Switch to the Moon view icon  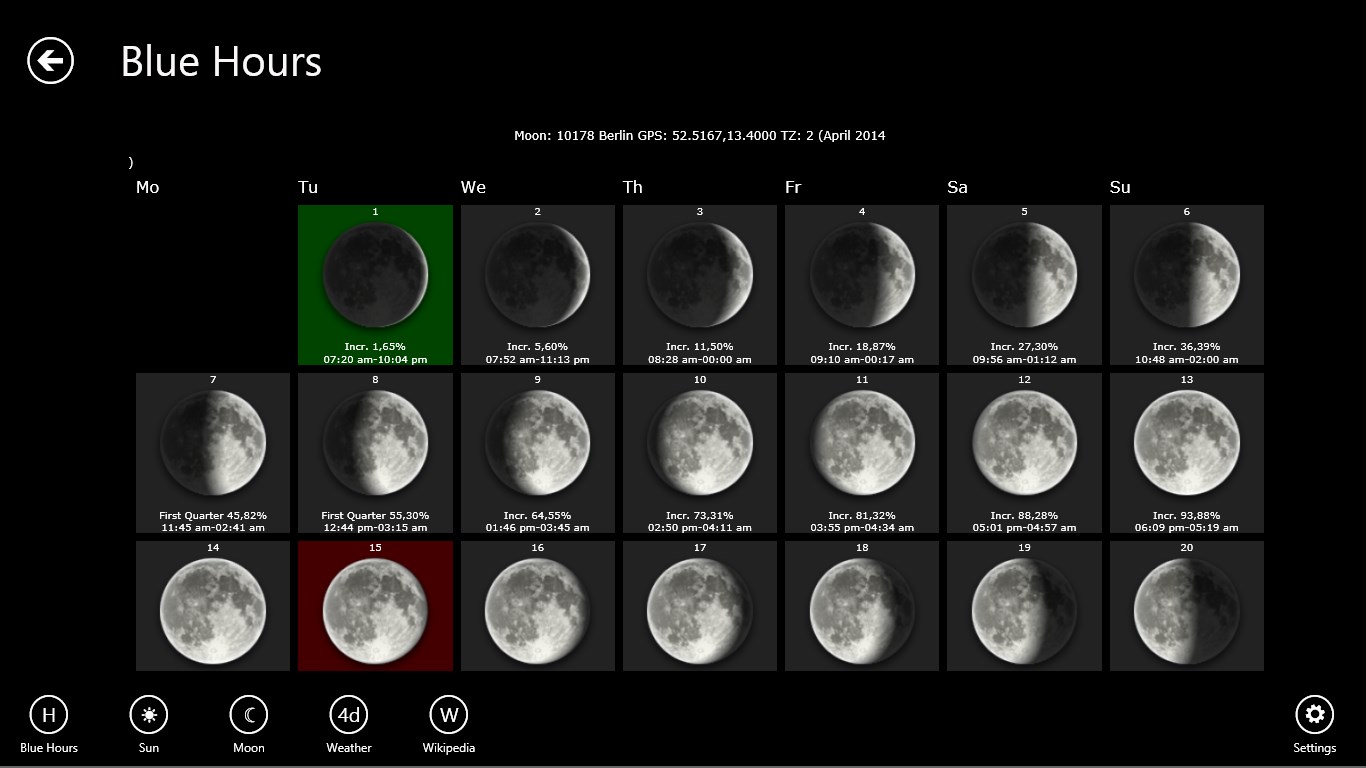coord(249,715)
